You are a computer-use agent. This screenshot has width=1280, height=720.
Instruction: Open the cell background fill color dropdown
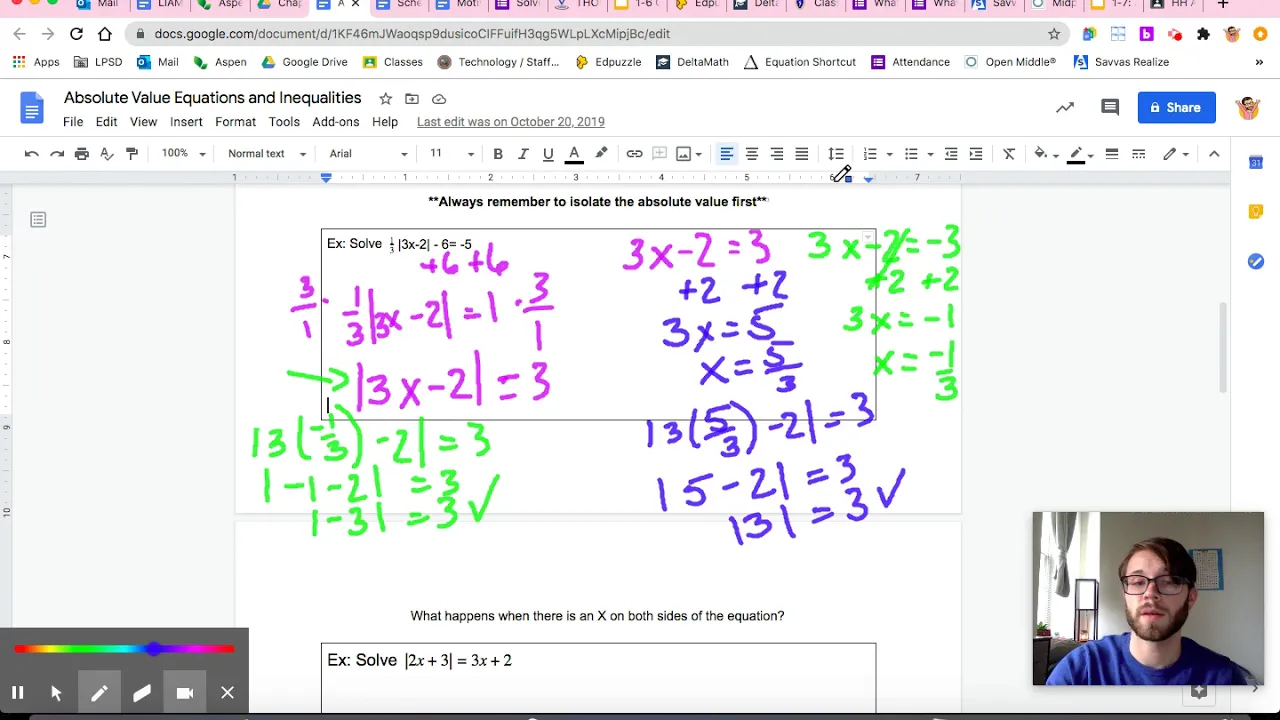click(1046, 154)
